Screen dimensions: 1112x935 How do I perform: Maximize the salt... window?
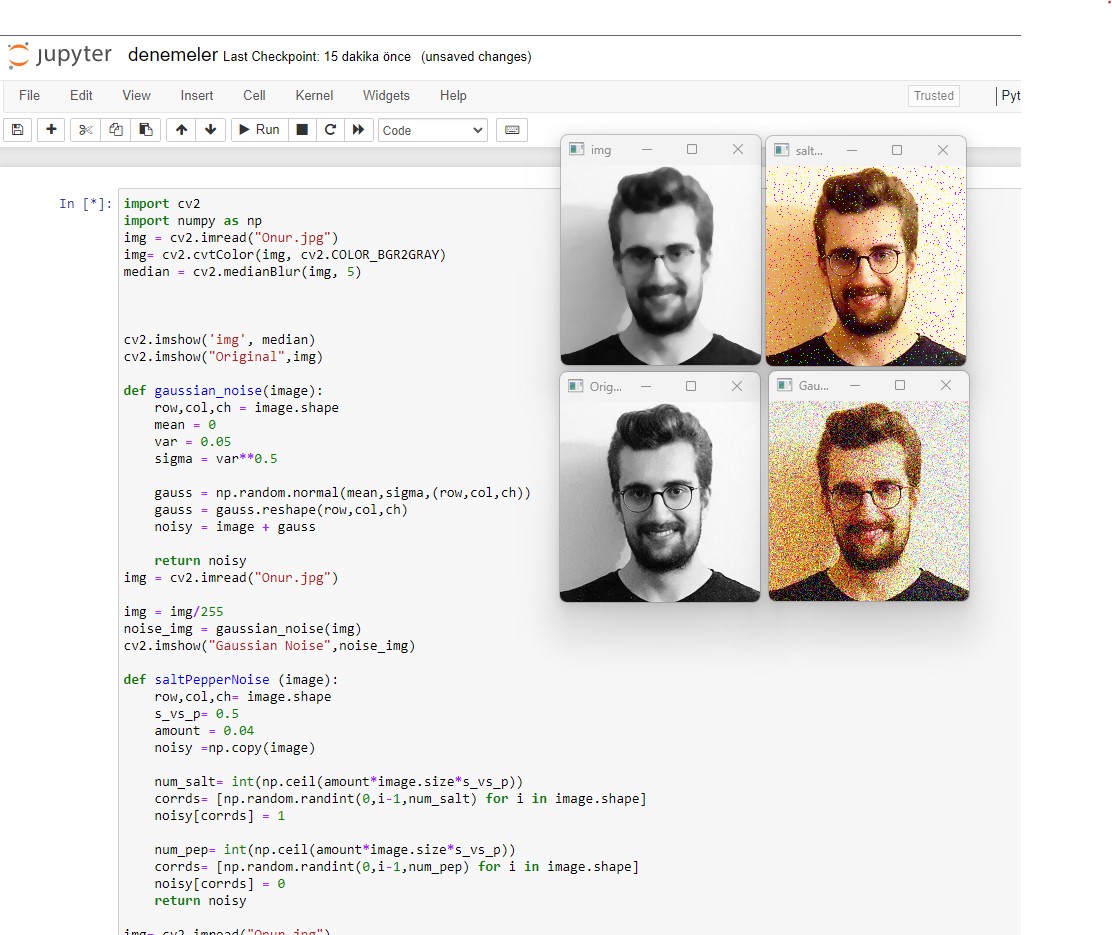pyautogui.click(x=897, y=150)
